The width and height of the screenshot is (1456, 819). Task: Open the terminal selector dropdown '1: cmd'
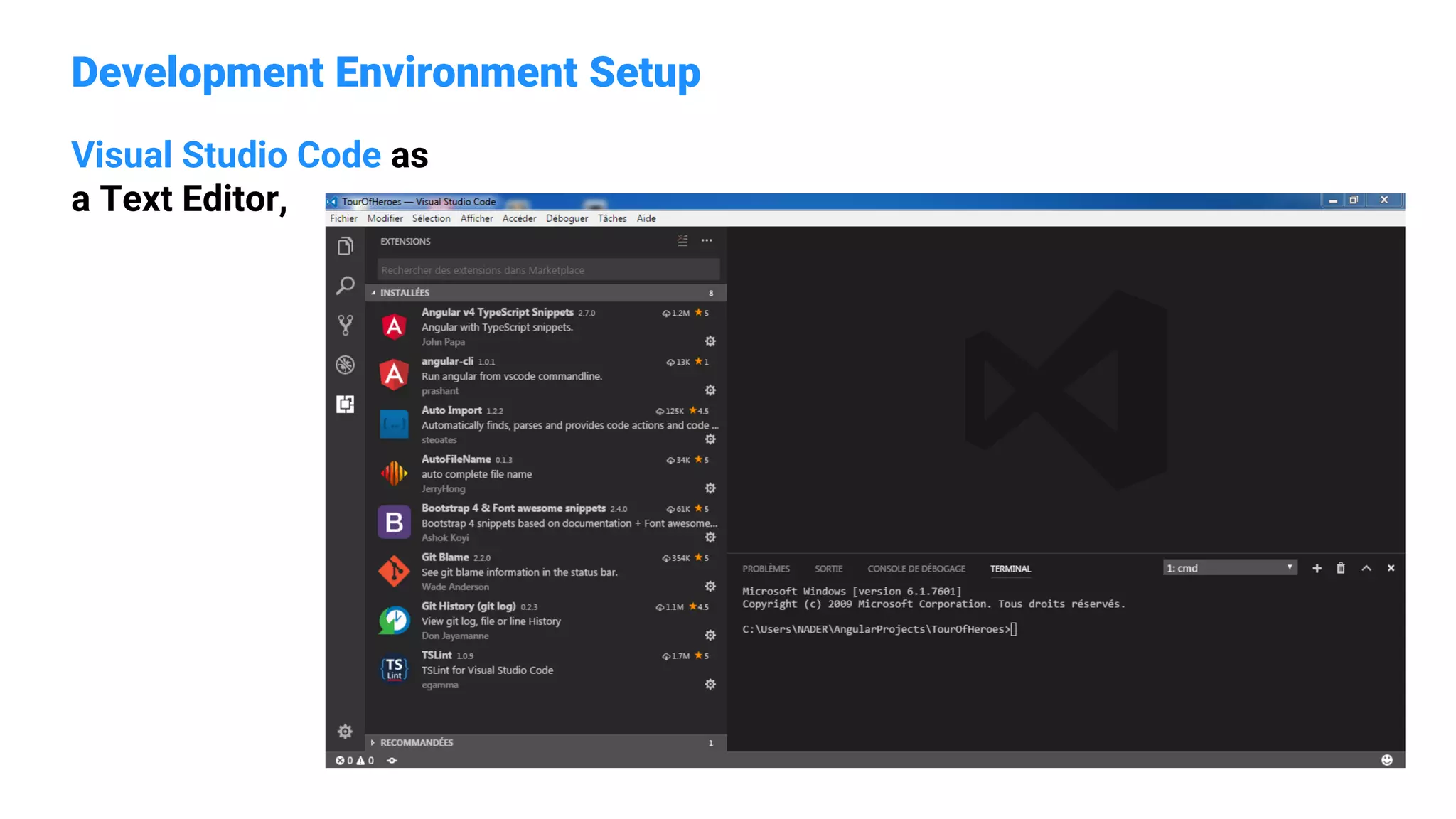tap(1231, 568)
